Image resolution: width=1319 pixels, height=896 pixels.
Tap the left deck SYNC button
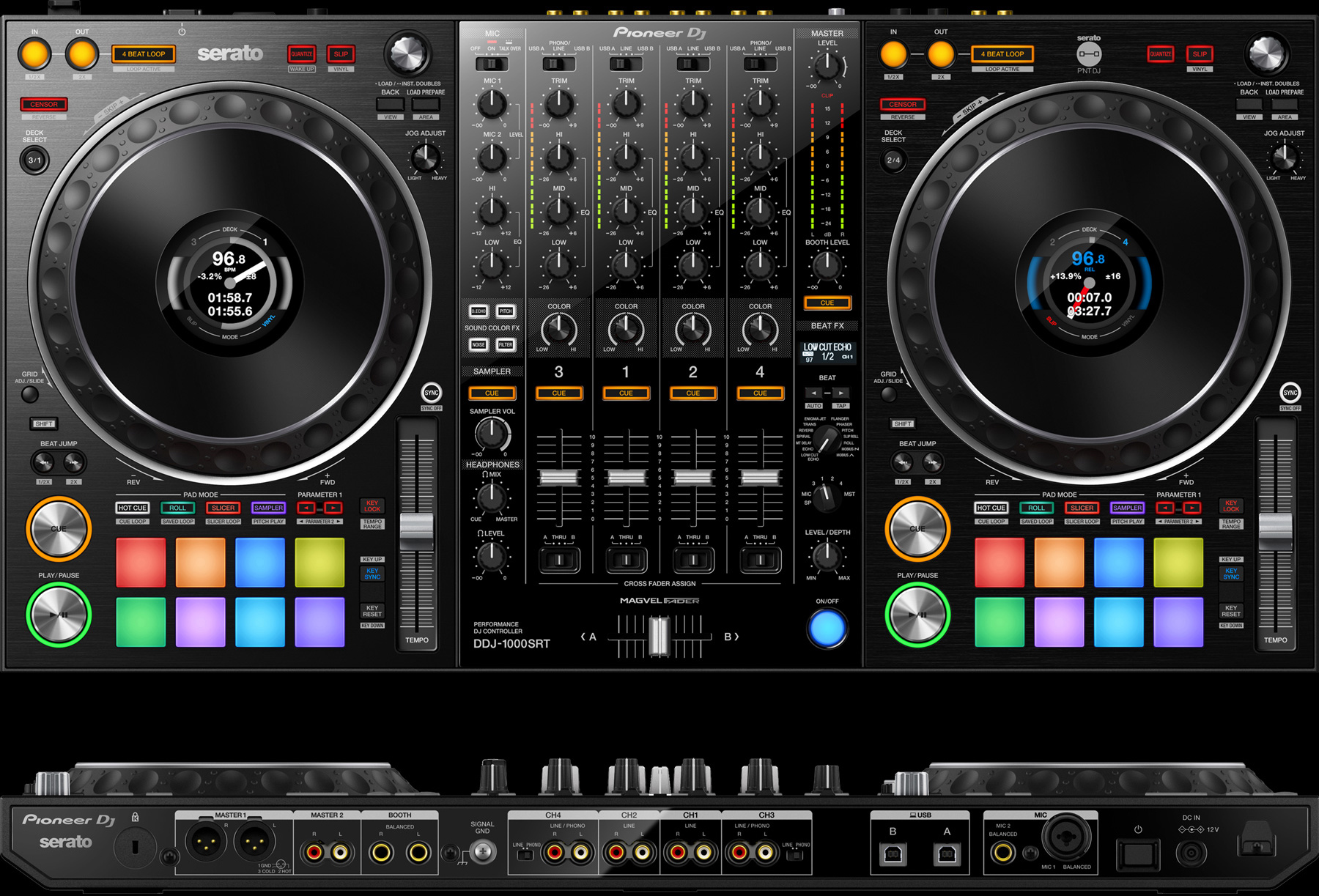pos(432,393)
